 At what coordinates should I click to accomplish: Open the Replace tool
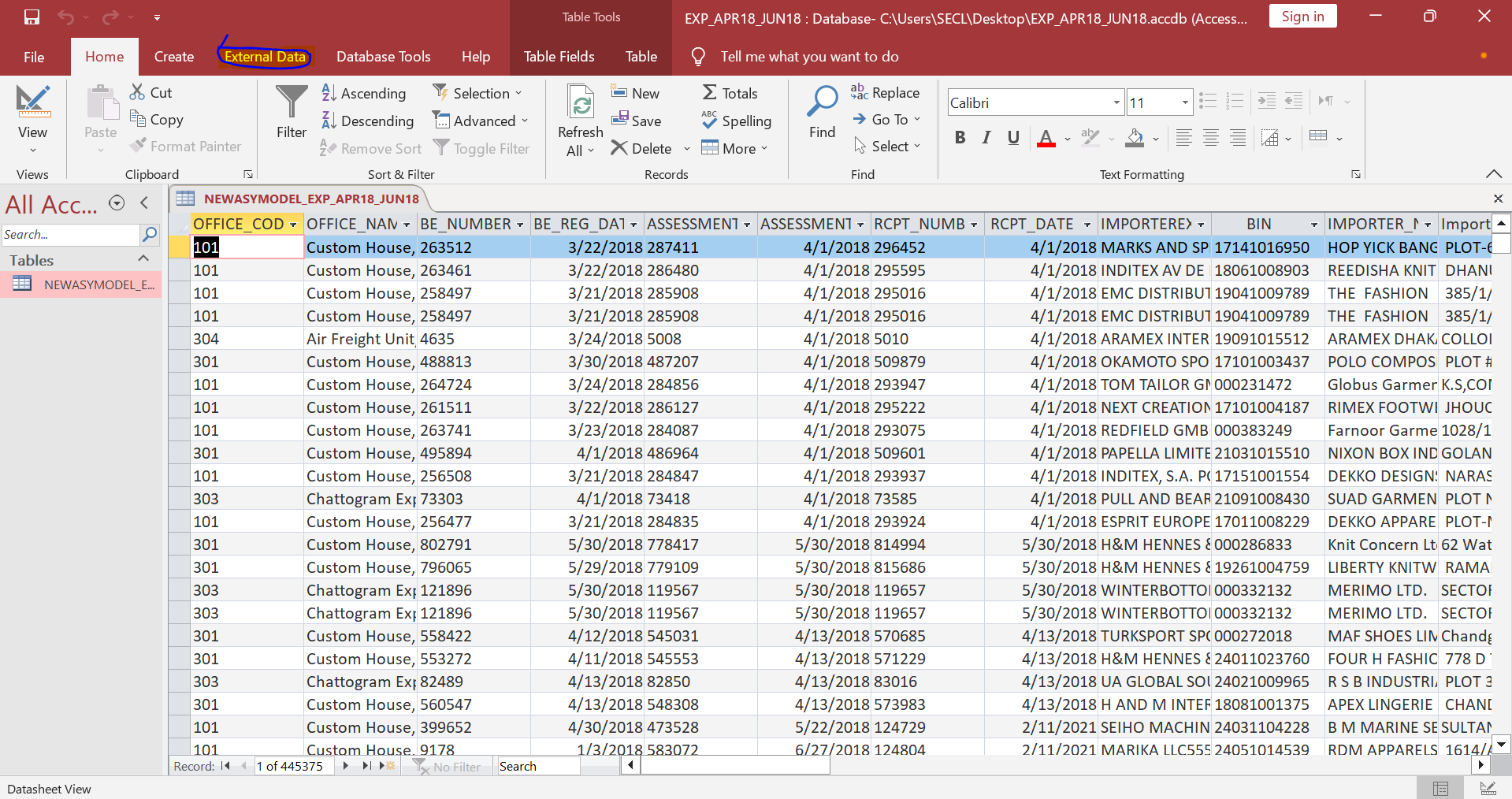885,92
